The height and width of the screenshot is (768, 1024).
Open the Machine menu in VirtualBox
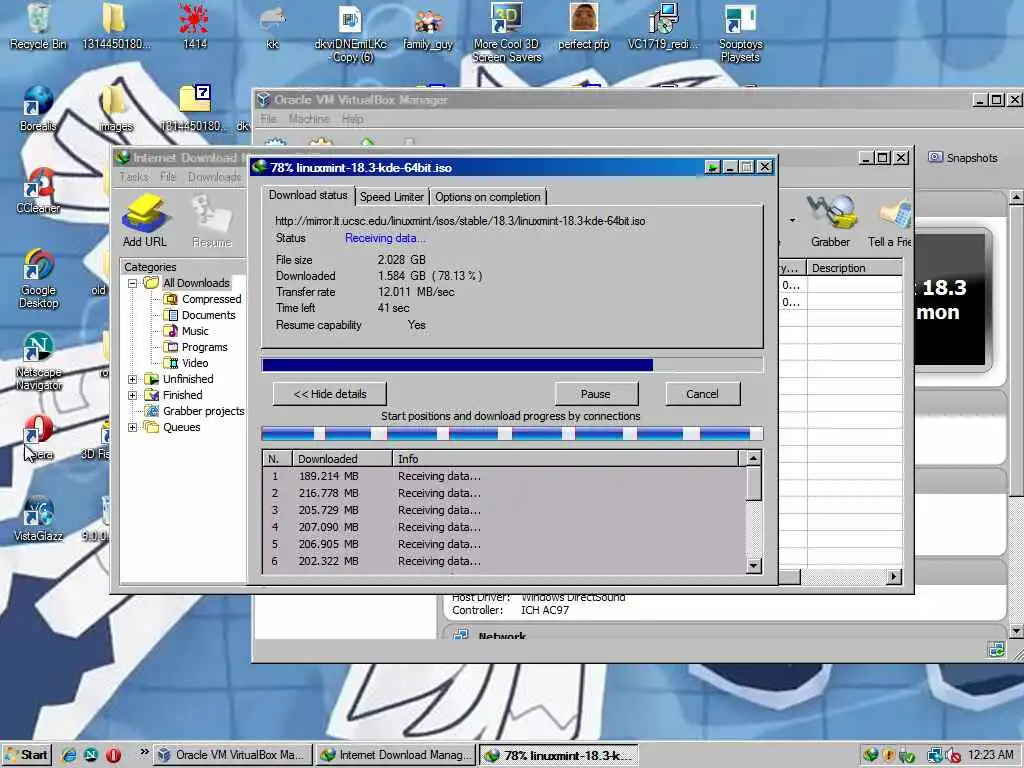coord(309,119)
